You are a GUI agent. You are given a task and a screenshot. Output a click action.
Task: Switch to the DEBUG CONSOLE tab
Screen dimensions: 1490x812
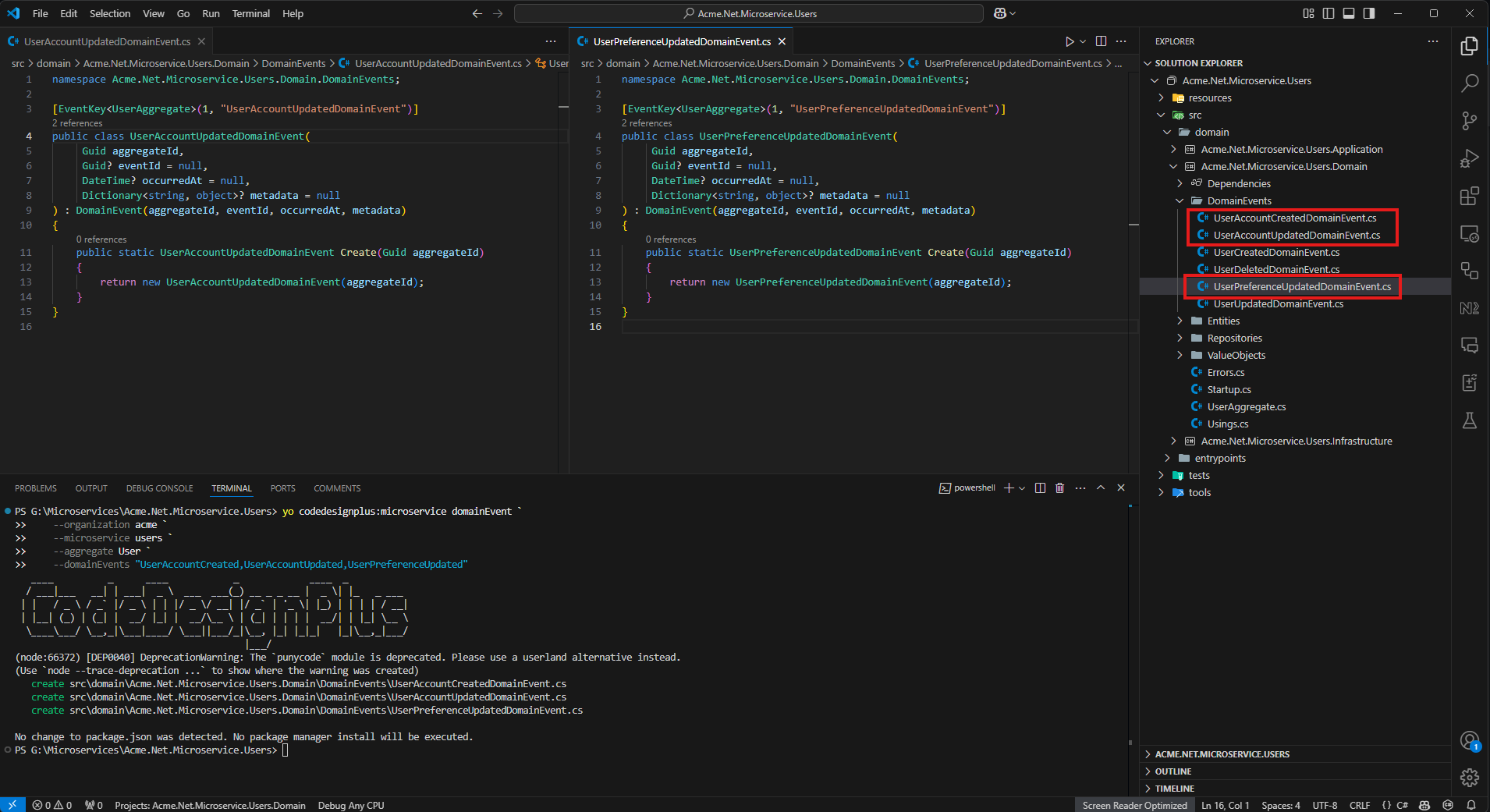point(159,488)
